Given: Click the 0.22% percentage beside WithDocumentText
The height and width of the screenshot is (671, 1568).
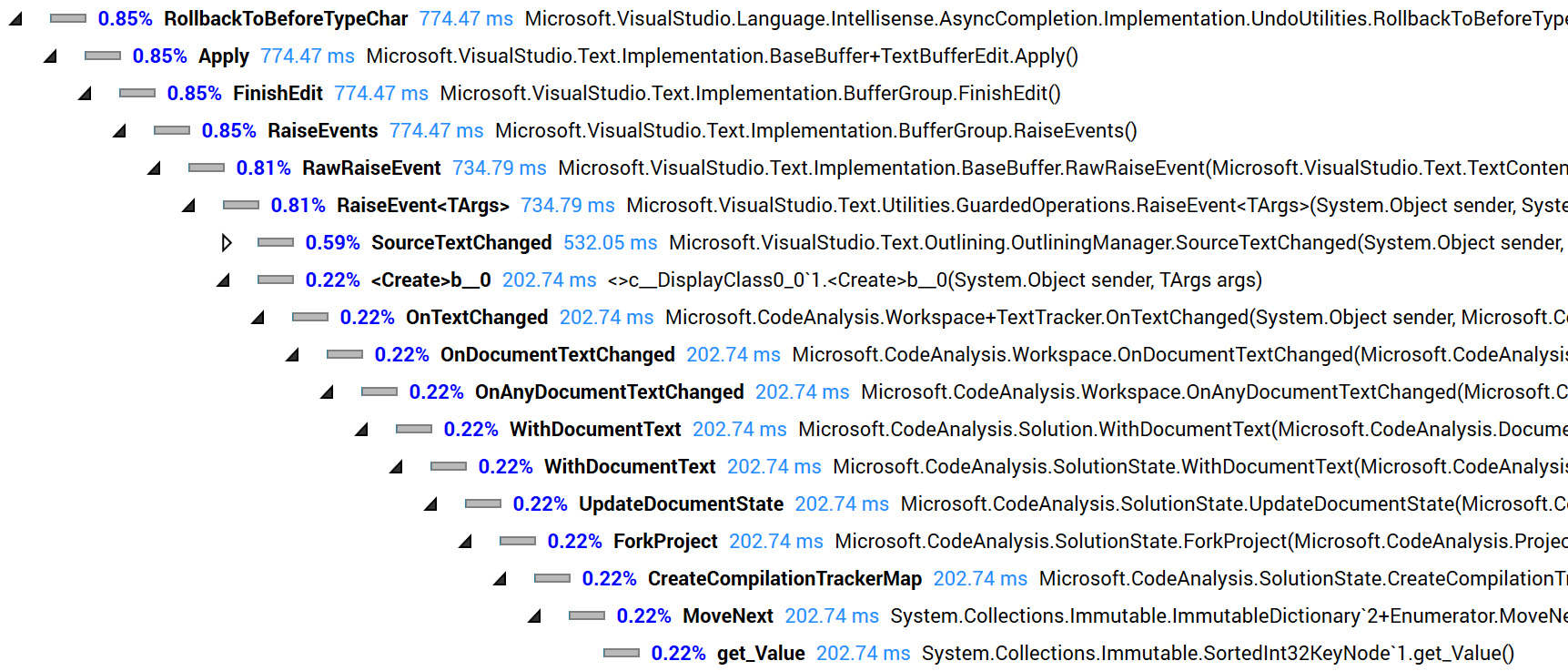Looking at the screenshot, I should [x=471, y=429].
